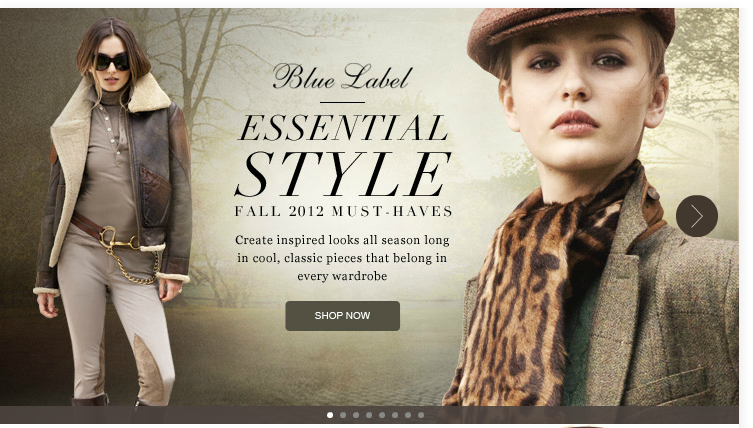This screenshot has width=753, height=428.
Task: Advance the banner with the next arrow
Action: click(x=696, y=216)
